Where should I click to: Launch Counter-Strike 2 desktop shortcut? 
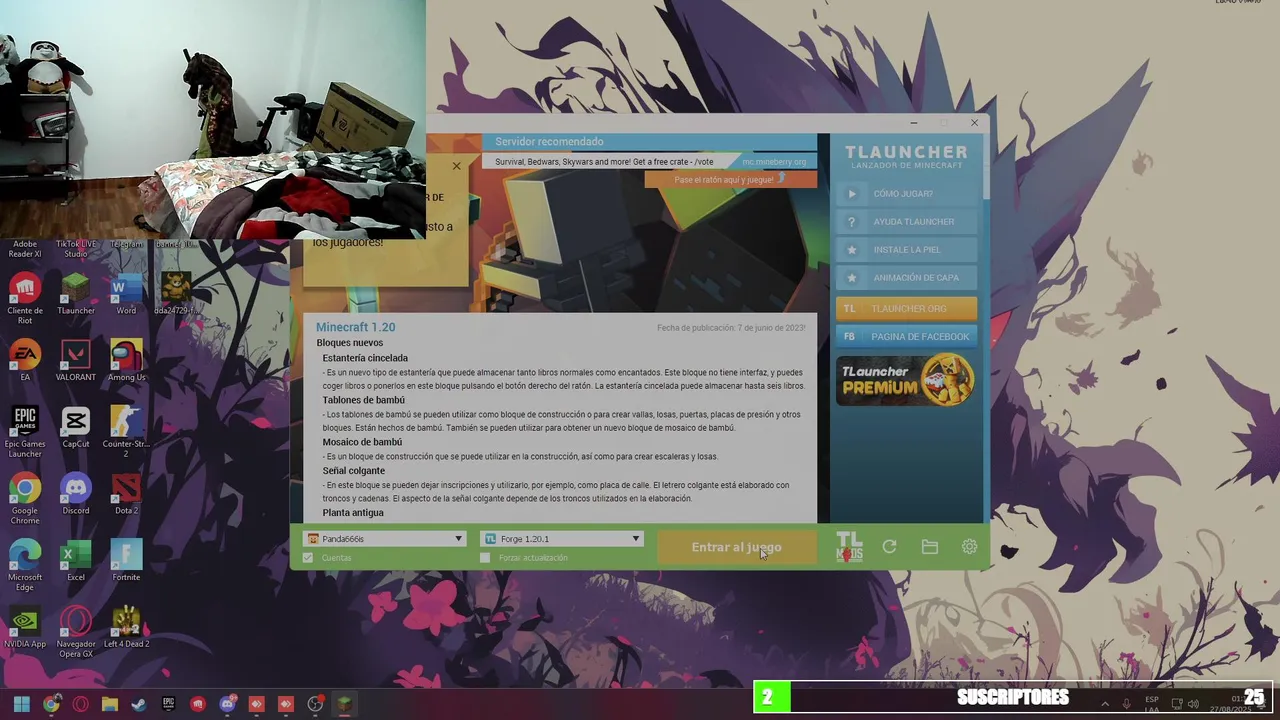tap(126, 432)
